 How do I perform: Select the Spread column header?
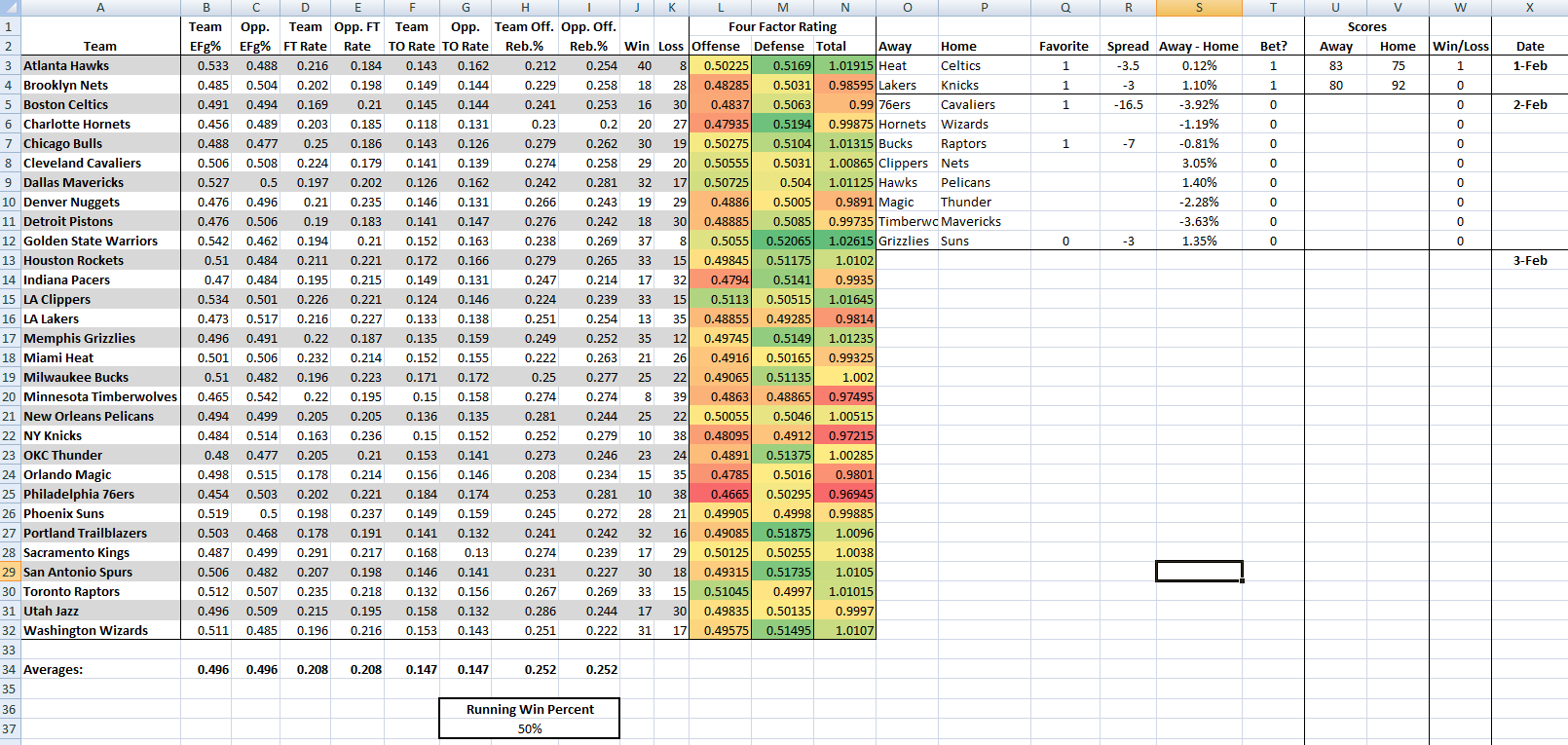click(x=1128, y=46)
